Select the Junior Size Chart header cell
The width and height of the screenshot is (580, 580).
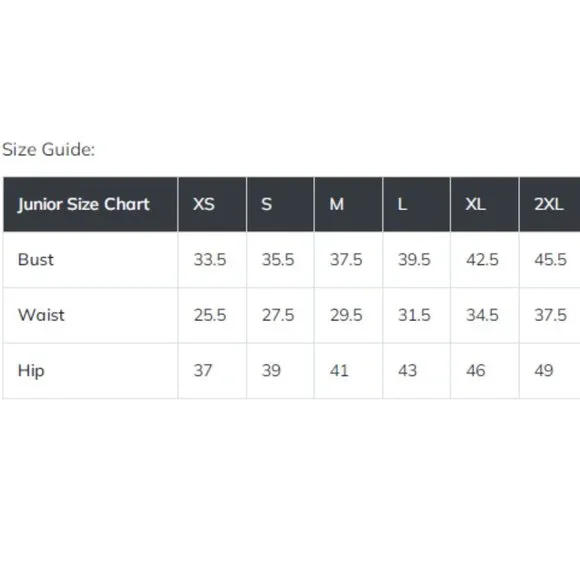point(91,204)
